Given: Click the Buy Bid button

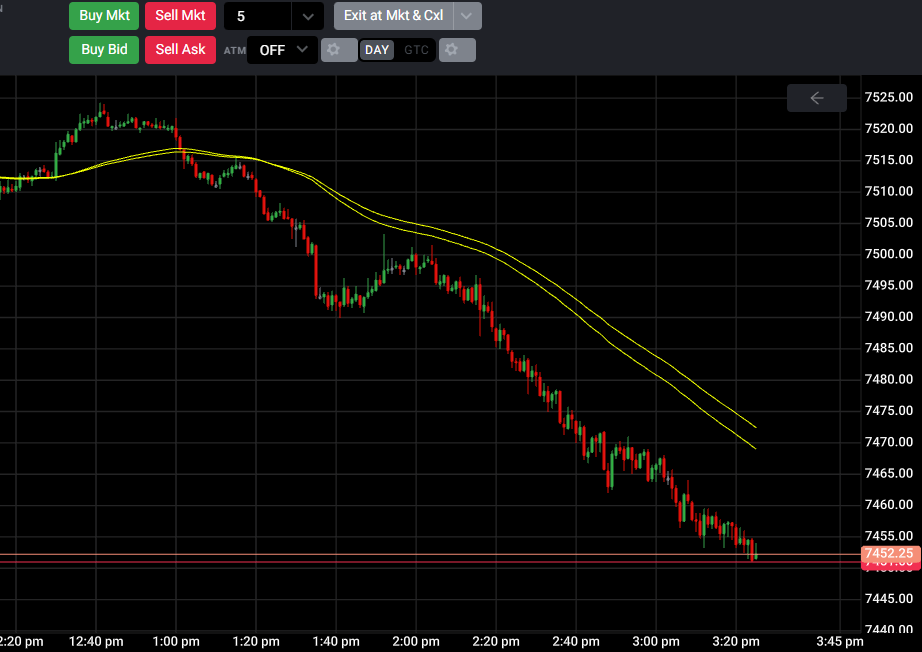Looking at the screenshot, I should tap(104, 50).
